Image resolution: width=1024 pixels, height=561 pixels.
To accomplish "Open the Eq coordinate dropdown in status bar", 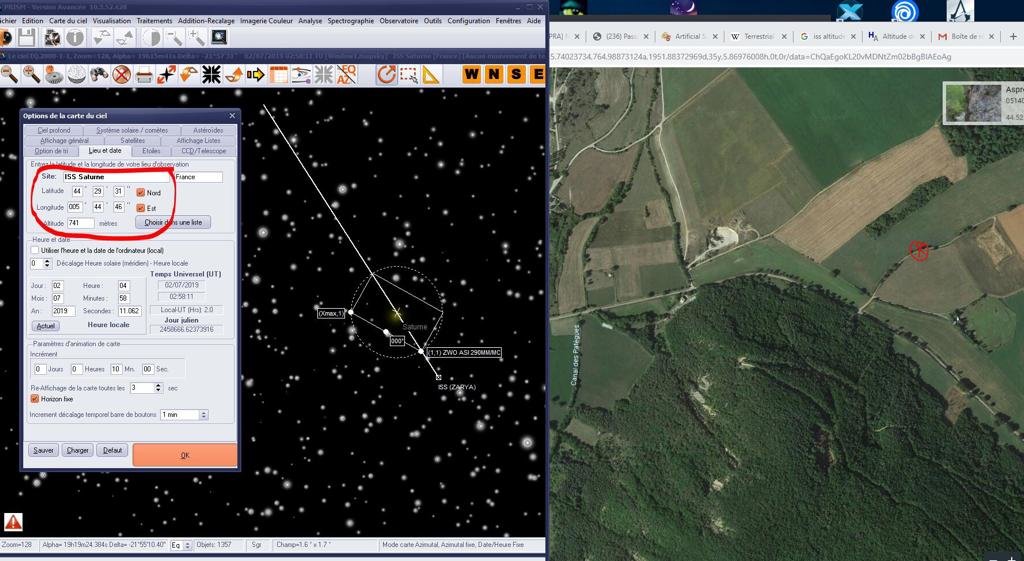I will click(x=187, y=545).
